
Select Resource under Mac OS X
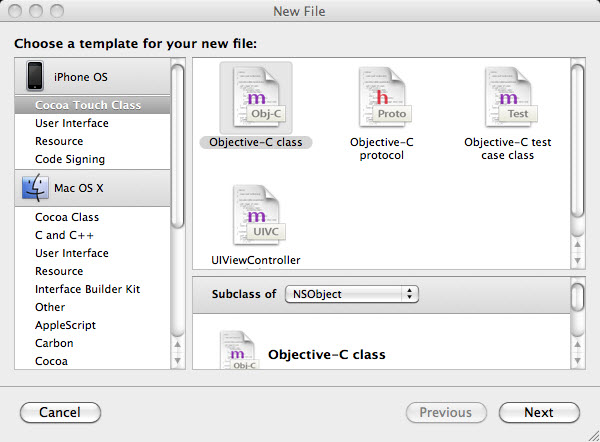coord(92,271)
